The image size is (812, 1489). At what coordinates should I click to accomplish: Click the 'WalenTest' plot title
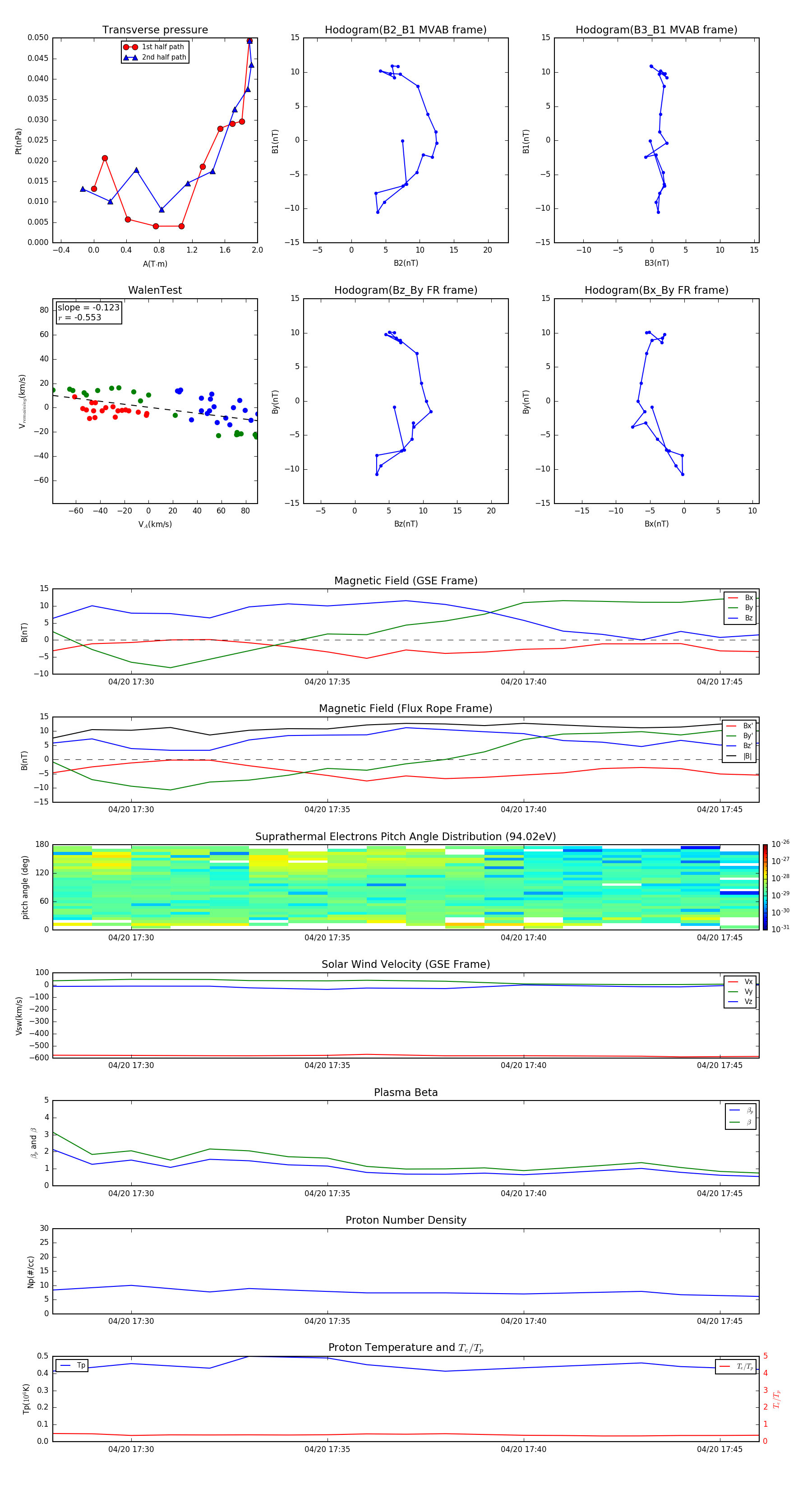click(x=155, y=290)
